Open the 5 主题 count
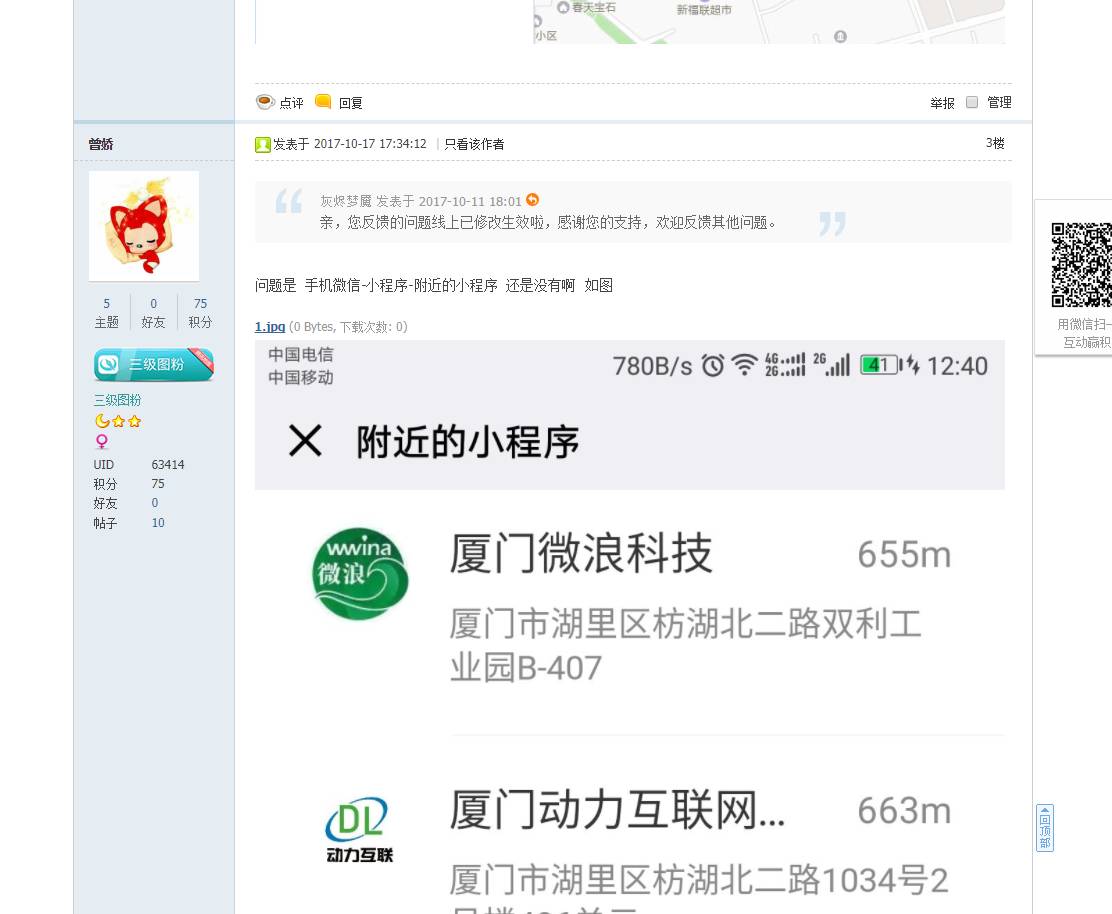1112x914 pixels. (x=107, y=313)
